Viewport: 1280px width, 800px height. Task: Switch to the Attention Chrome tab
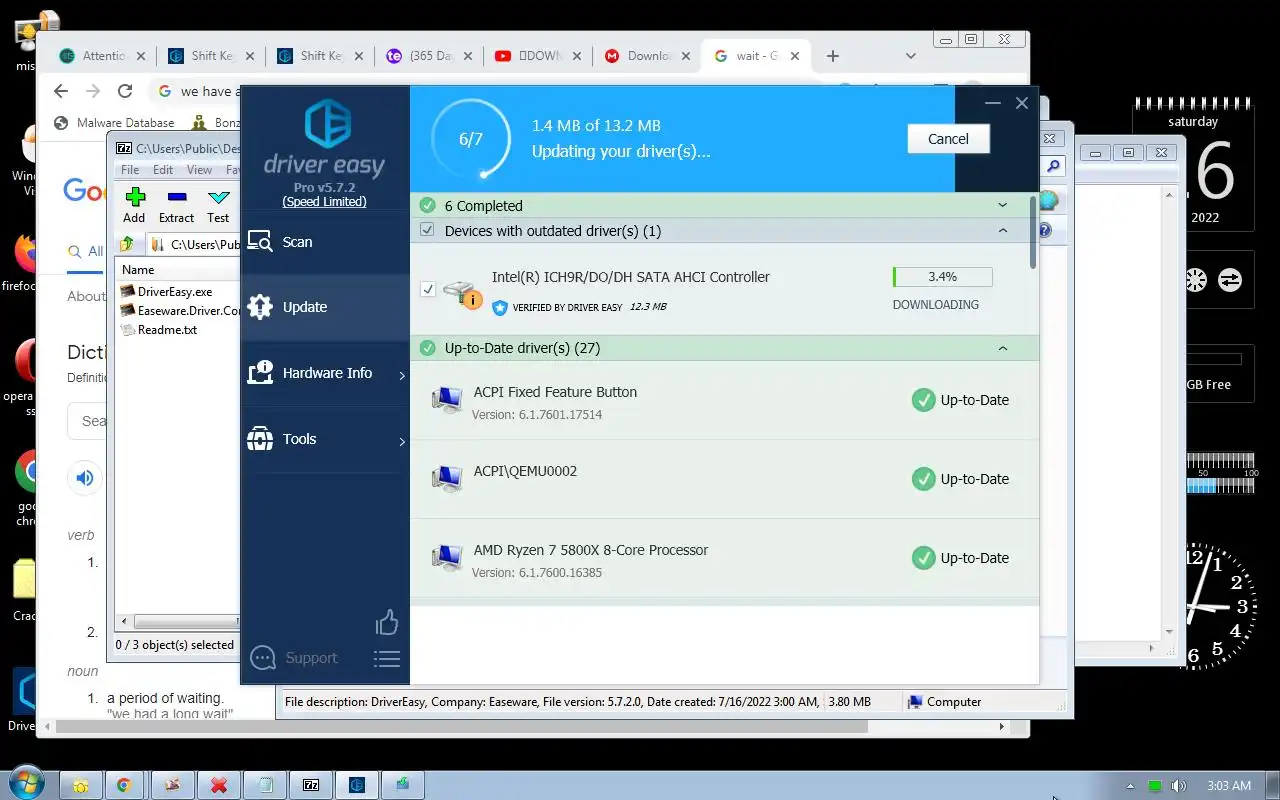(x=103, y=56)
